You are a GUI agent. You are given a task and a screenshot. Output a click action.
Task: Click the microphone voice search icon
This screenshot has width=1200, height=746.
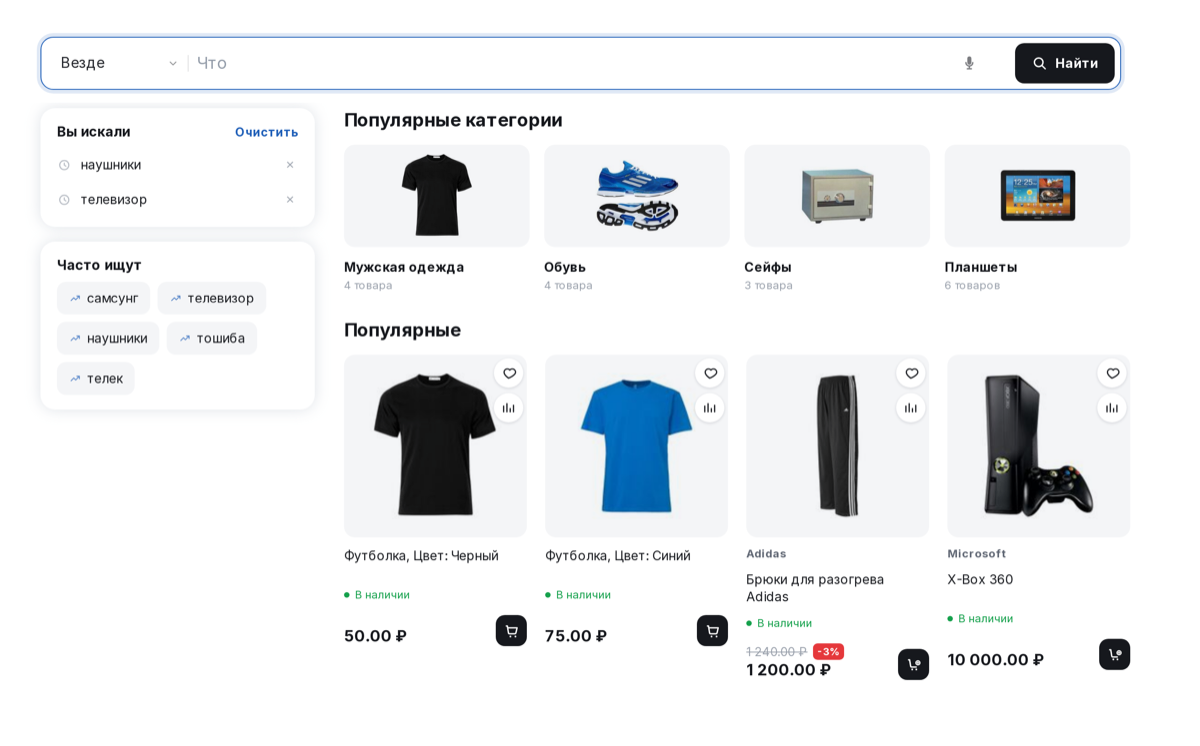pyautogui.click(x=969, y=63)
